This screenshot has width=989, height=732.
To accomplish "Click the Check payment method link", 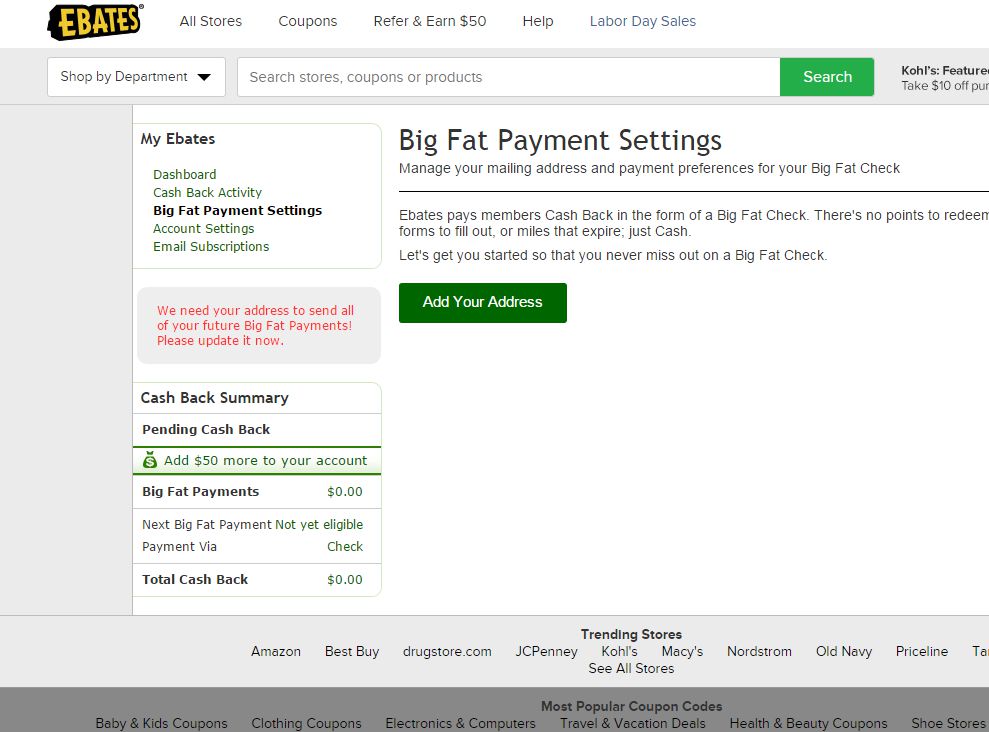I will pyautogui.click(x=345, y=547).
